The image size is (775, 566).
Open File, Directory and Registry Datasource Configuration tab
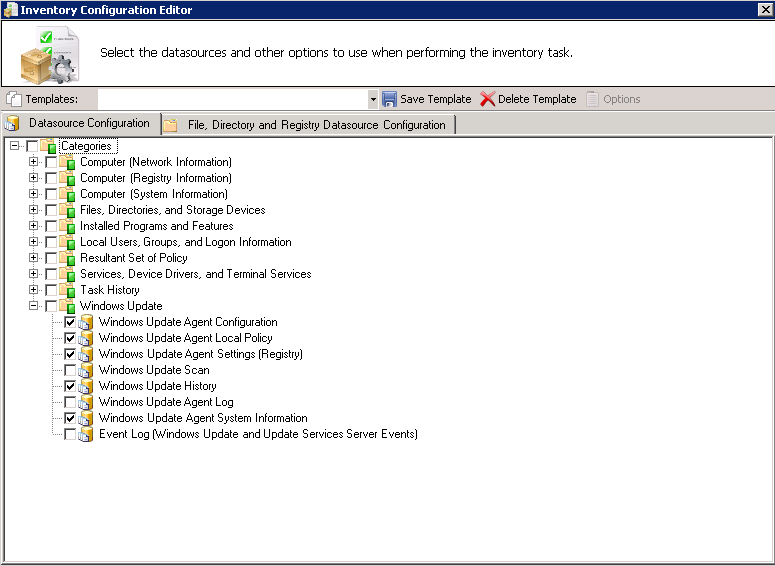[x=308, y=125]
